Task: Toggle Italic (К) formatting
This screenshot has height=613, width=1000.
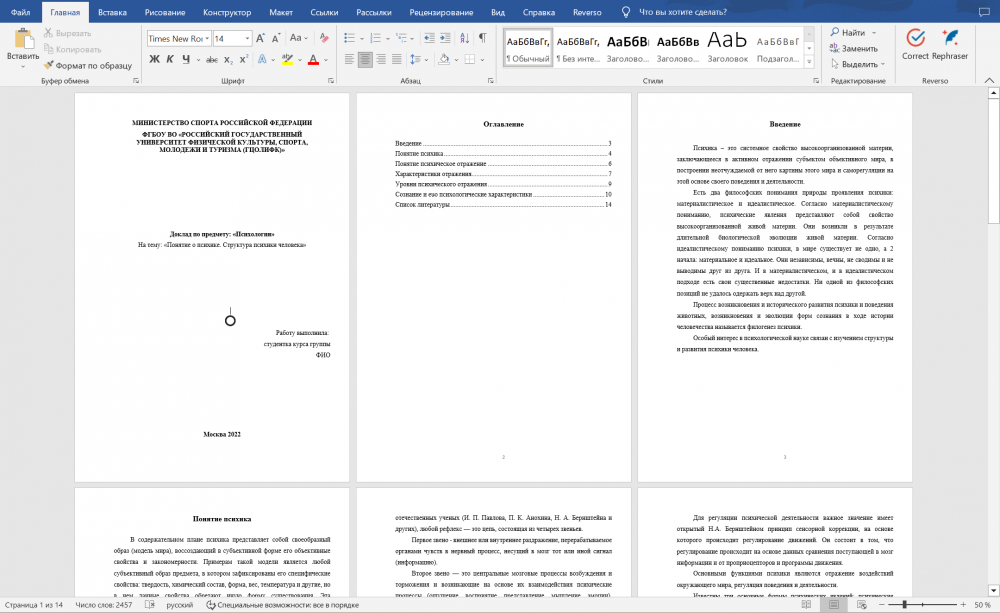Action: 170,59
